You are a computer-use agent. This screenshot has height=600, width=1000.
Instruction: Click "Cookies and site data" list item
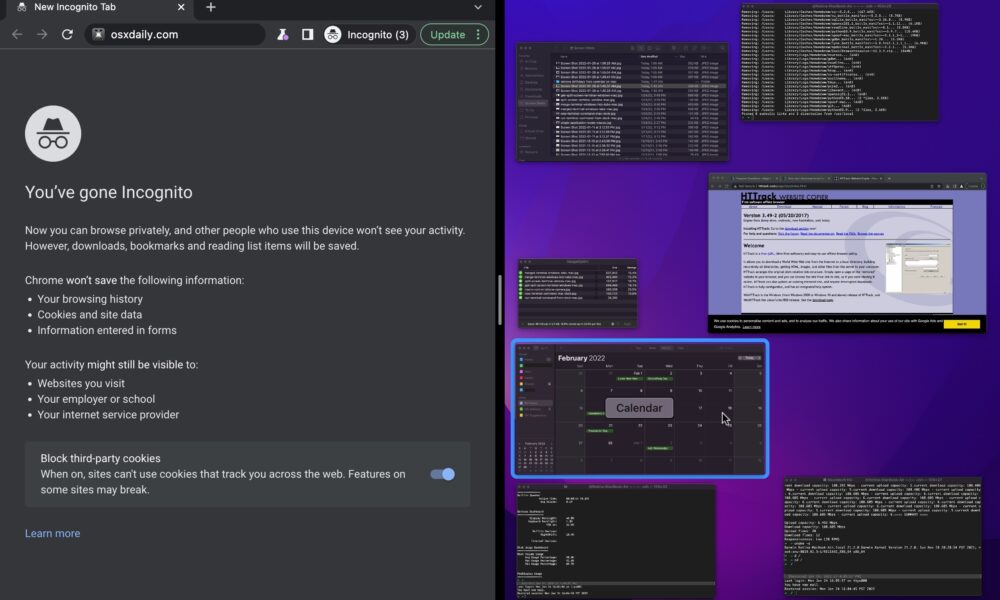click(x=90, y=314)
